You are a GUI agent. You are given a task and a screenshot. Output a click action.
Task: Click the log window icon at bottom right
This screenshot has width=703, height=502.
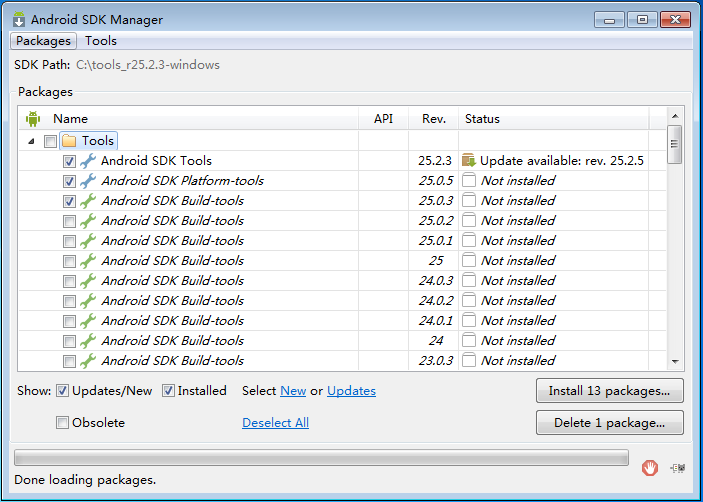(x=677, y=467)
